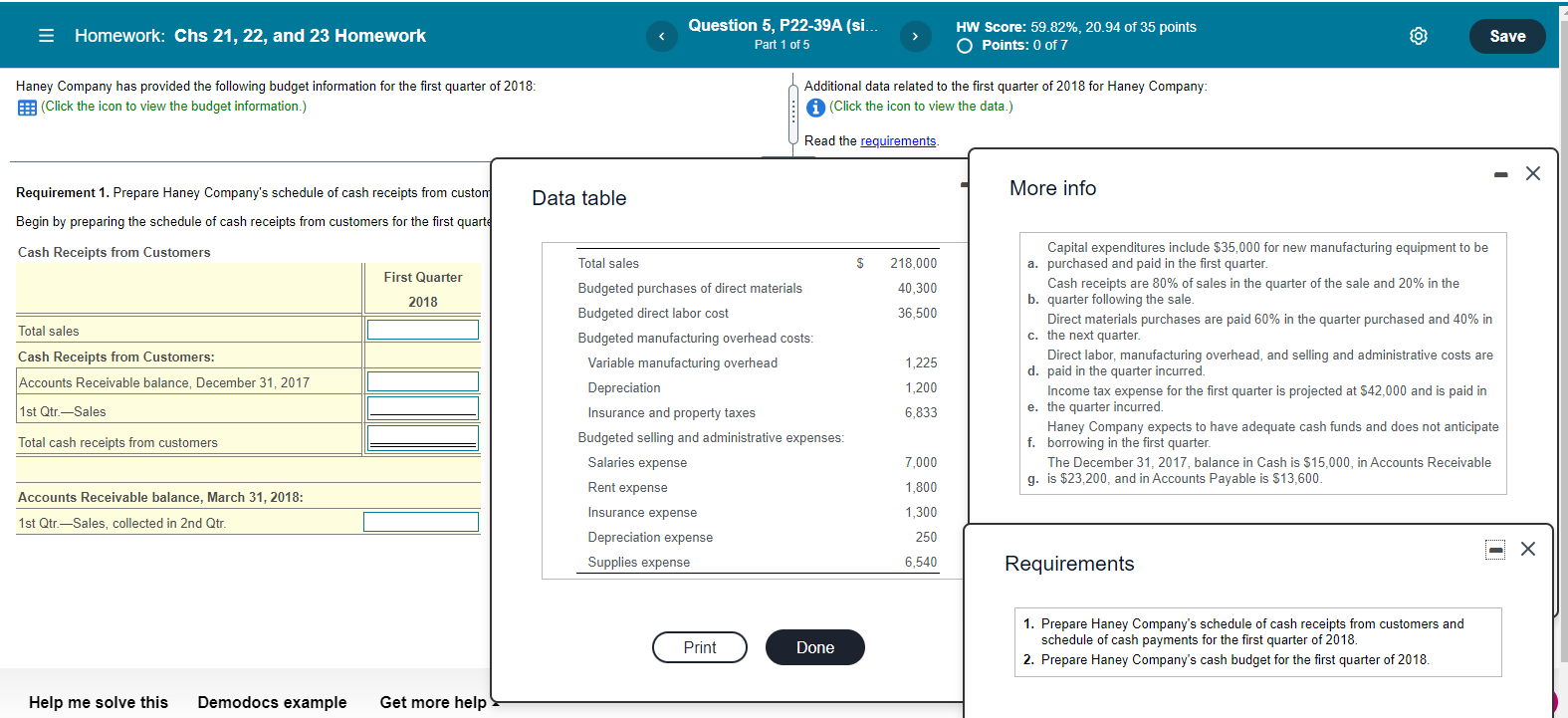
Task: Click the HW Score text in header
Action: (x=1076, y=27)
